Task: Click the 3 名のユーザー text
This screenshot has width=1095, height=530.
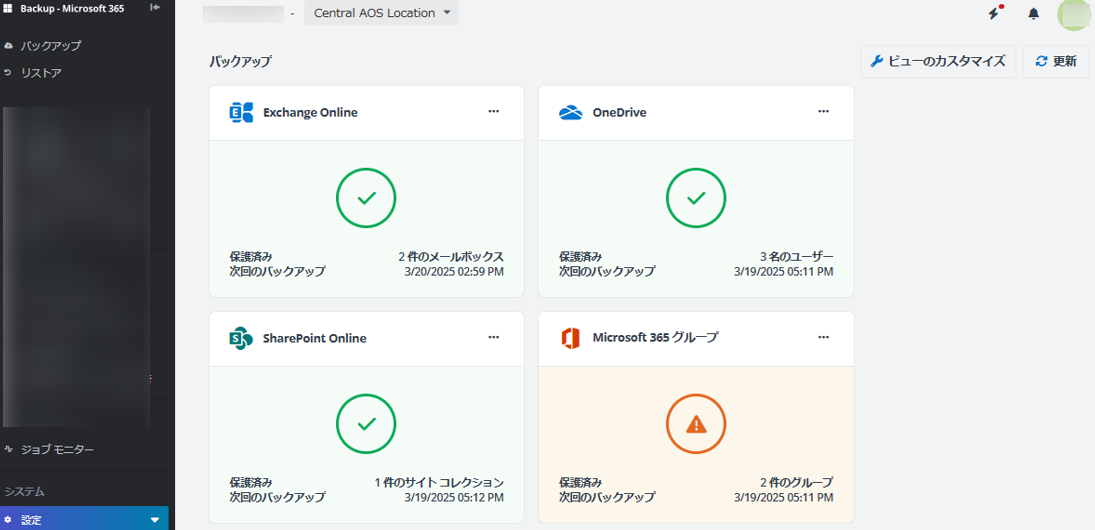Action: click(x=797, y=256)
